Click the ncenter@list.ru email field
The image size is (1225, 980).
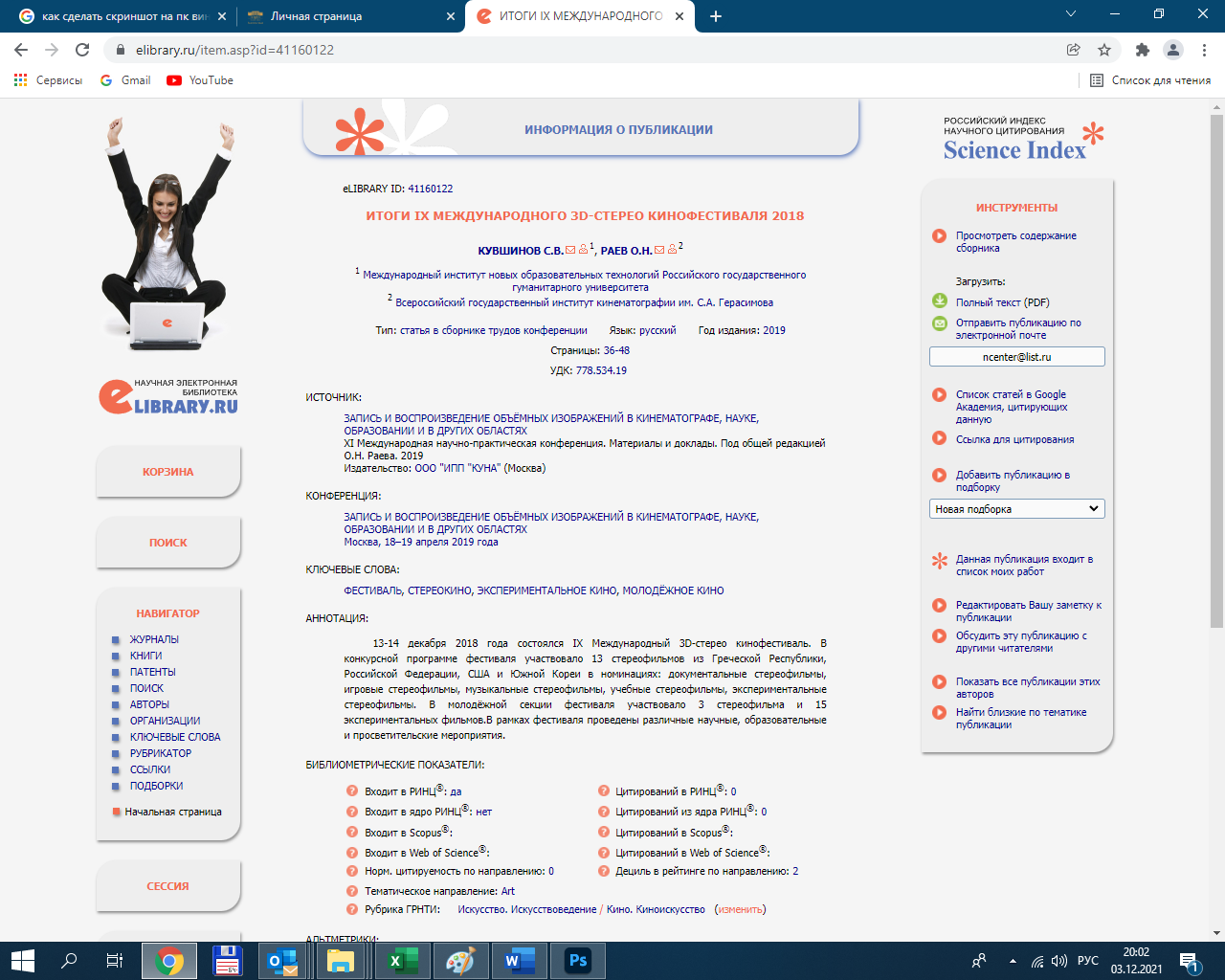tap(1016, 357)
